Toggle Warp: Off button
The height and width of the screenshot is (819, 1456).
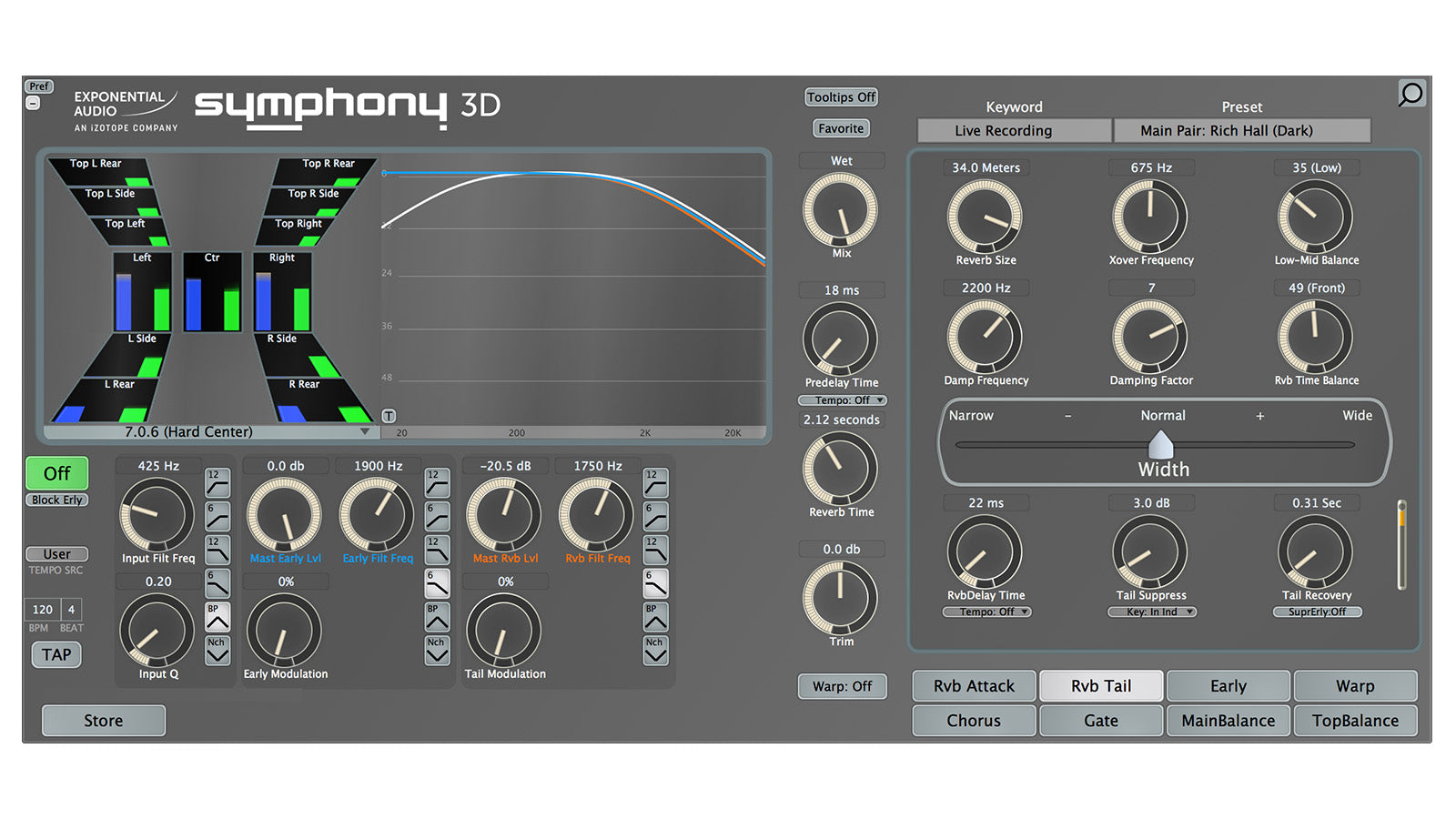(842, 686)
